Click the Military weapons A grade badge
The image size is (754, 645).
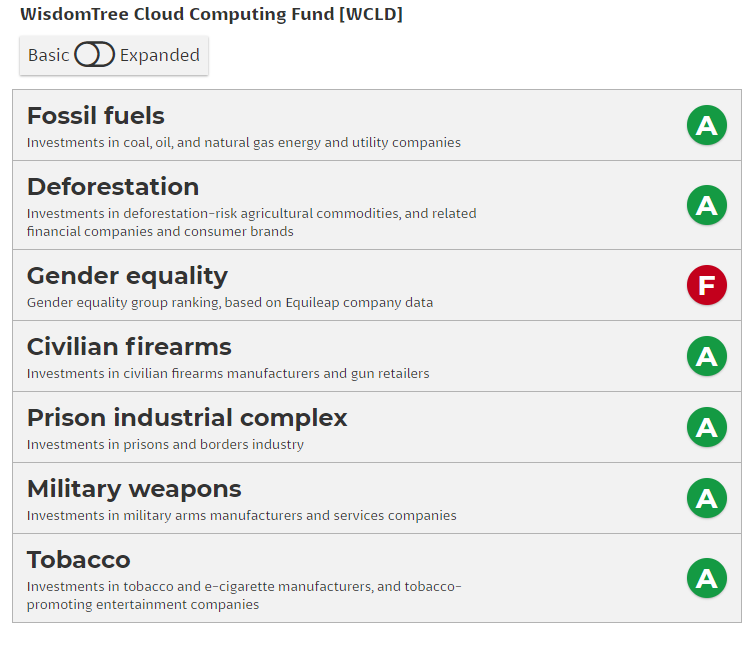coord(706,498)
